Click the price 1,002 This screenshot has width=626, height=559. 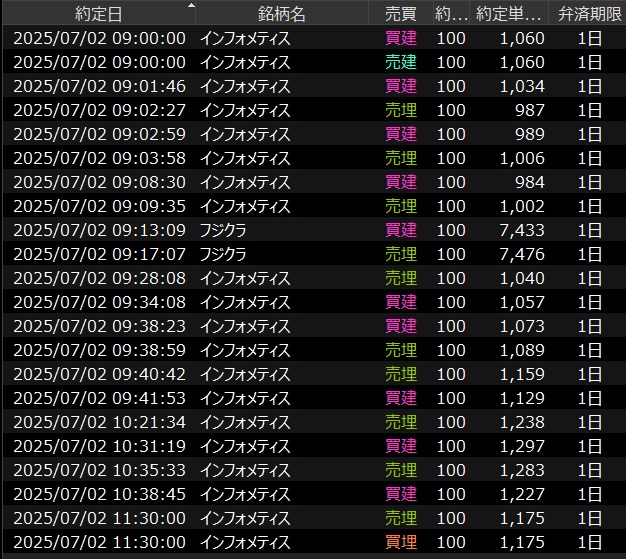click(522, 206)
